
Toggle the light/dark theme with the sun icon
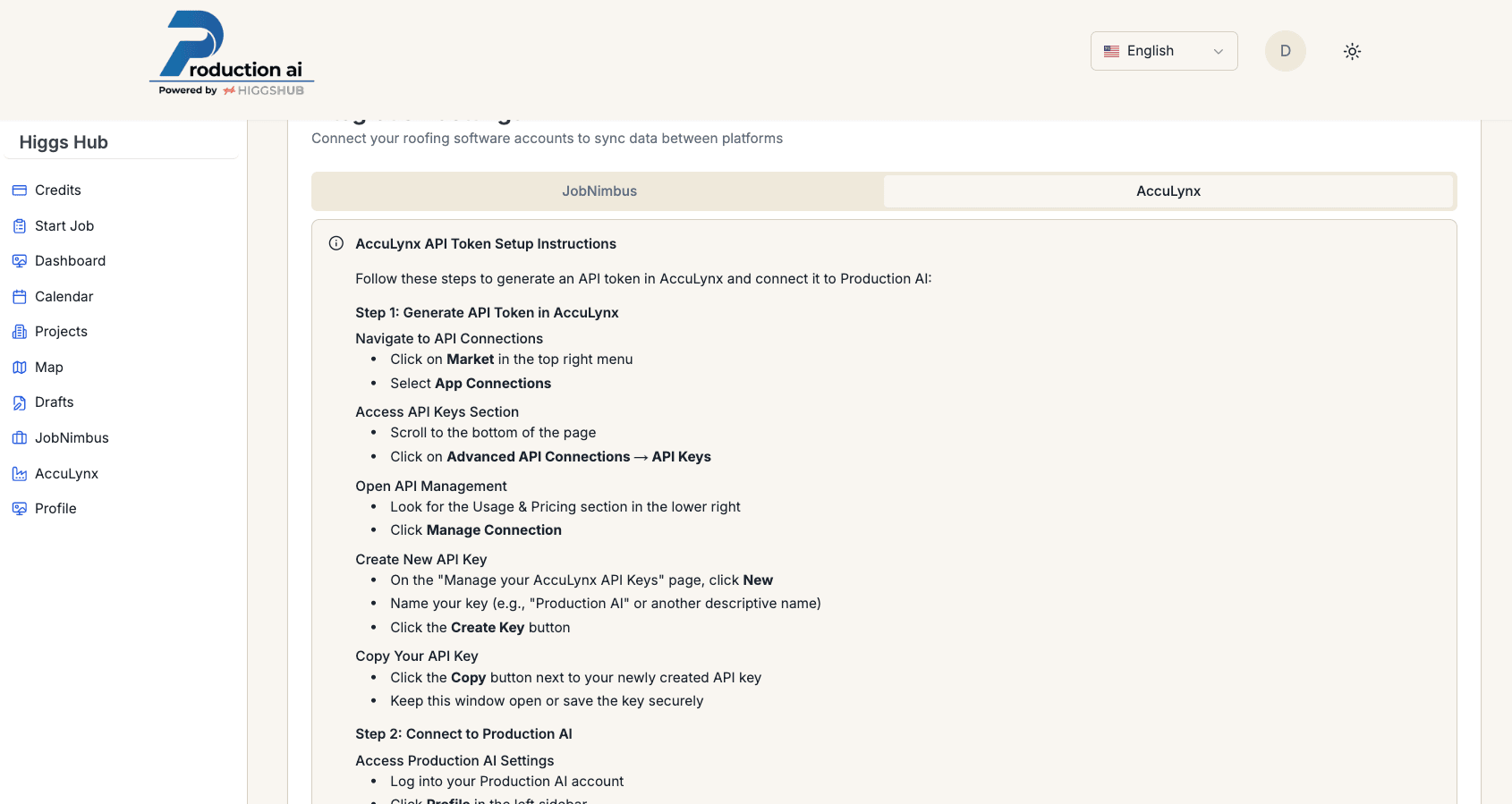tap(1352, 51)
